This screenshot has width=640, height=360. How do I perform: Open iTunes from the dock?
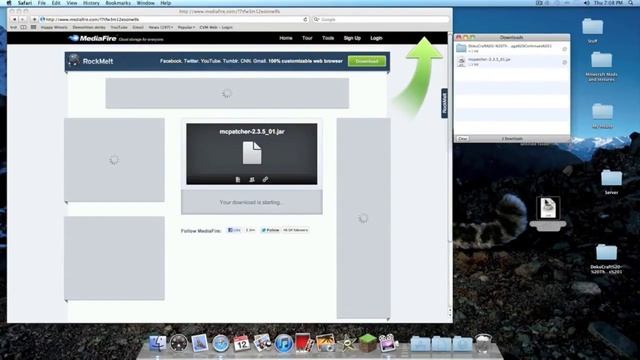tap(283, 344)
